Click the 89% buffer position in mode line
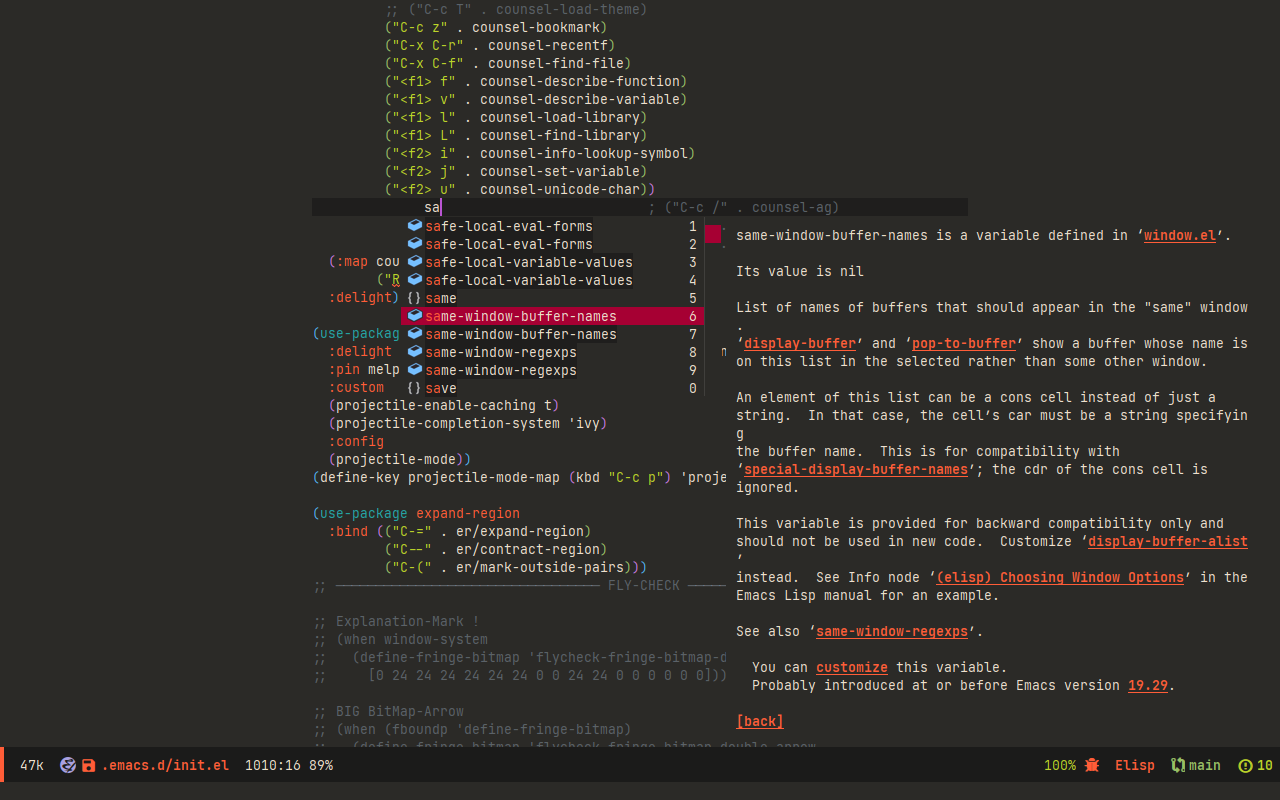 click(321, 765)
